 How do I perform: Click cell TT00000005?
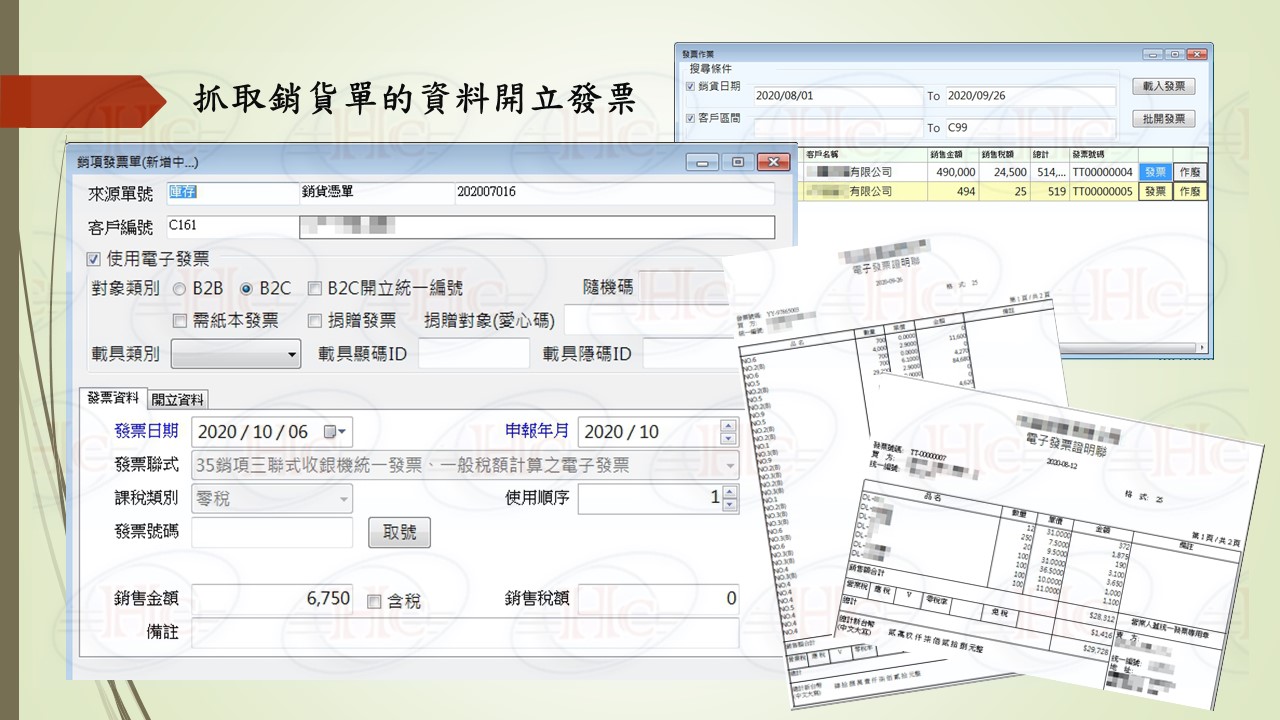coord(1103,192)
